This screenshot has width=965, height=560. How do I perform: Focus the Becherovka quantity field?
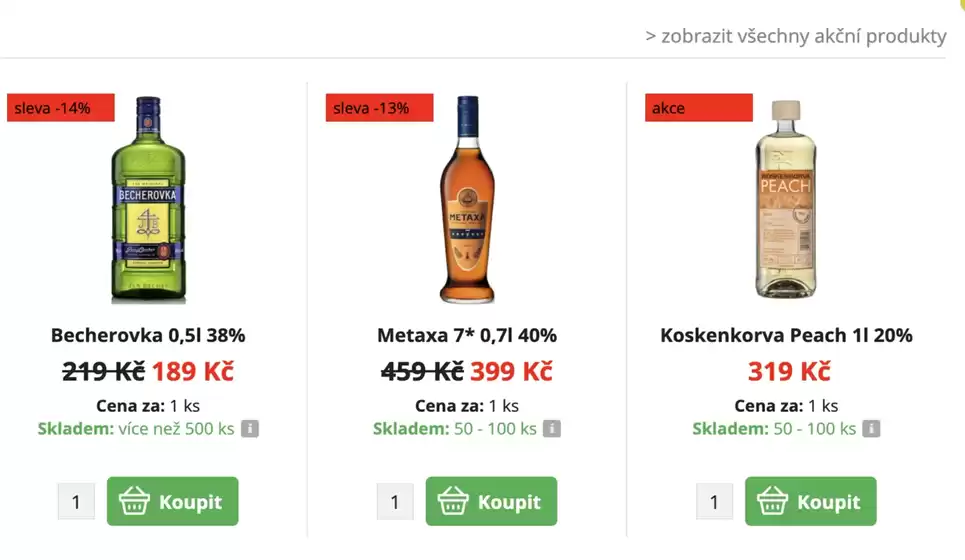76,501
